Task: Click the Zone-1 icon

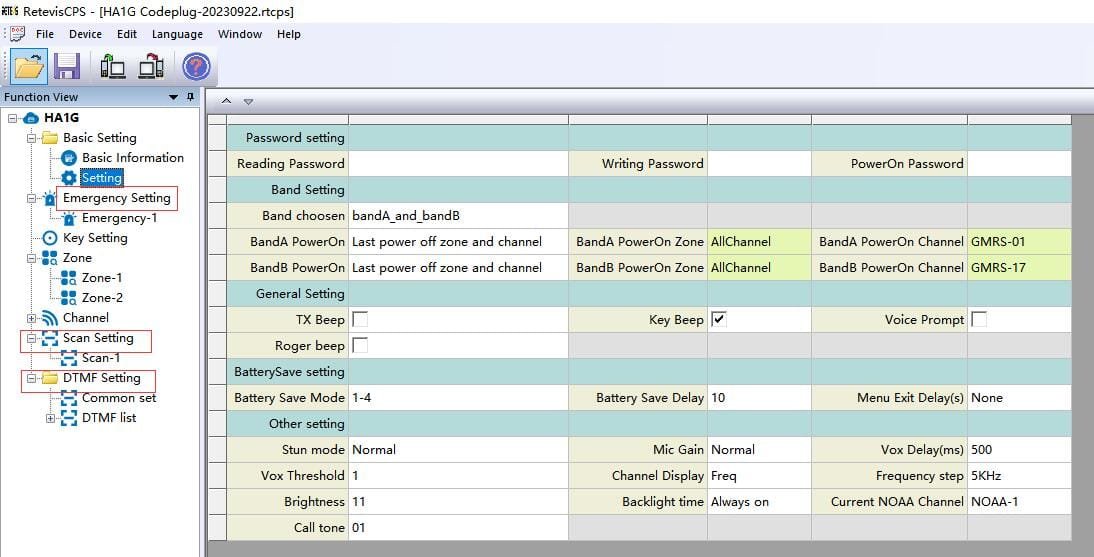Action: pyautogui.click(x=68, y=278)
